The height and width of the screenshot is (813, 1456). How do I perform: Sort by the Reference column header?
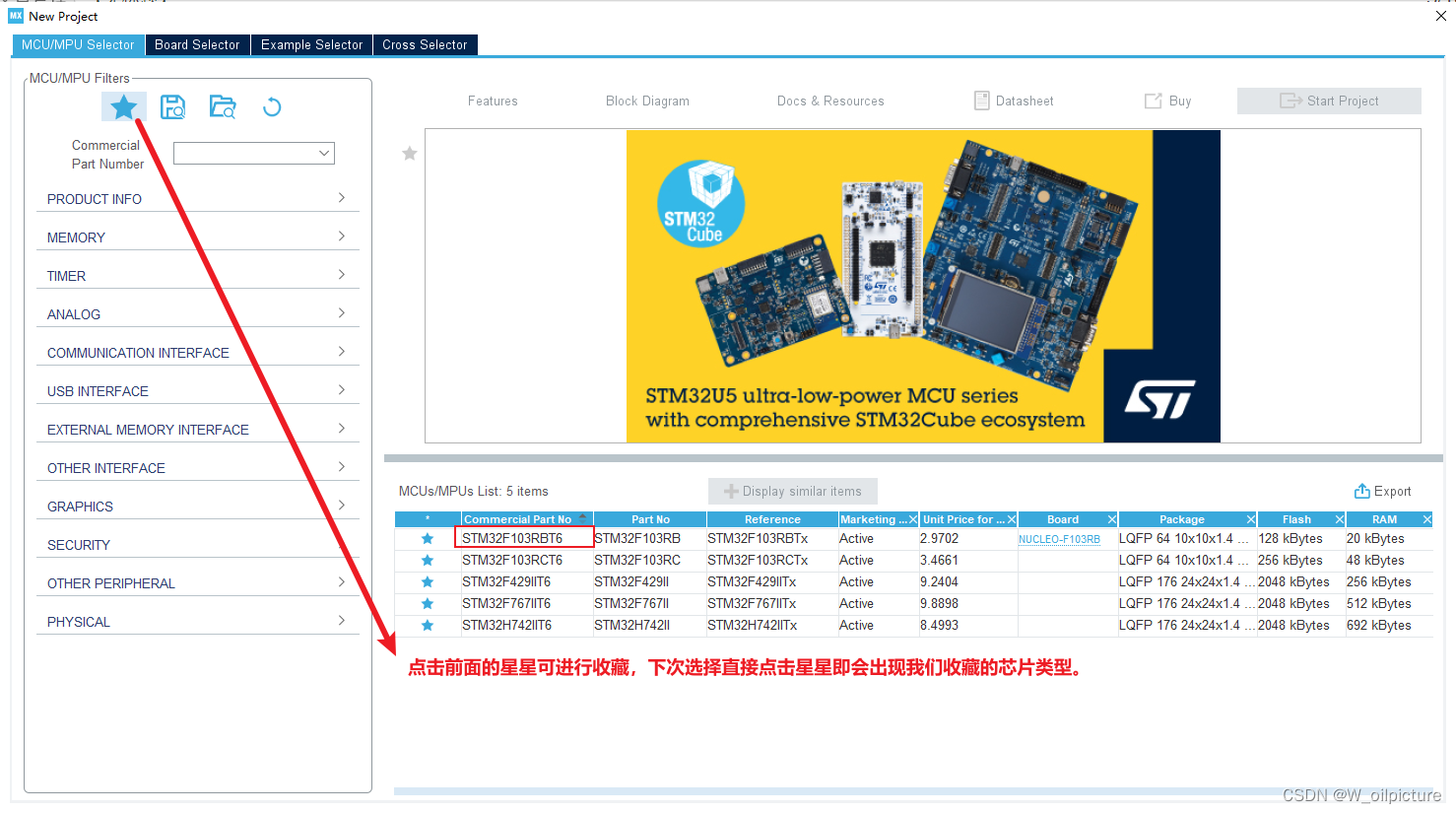point(772,519)
